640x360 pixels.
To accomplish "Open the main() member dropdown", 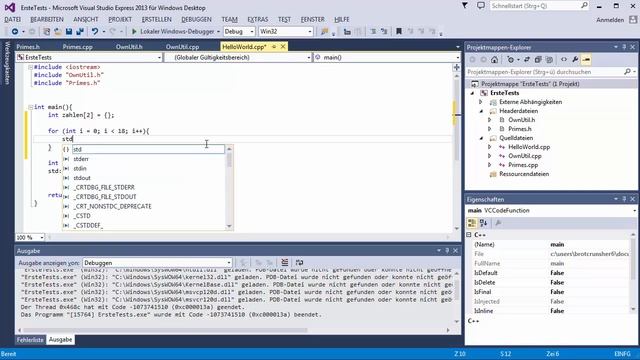I will 387,58.
